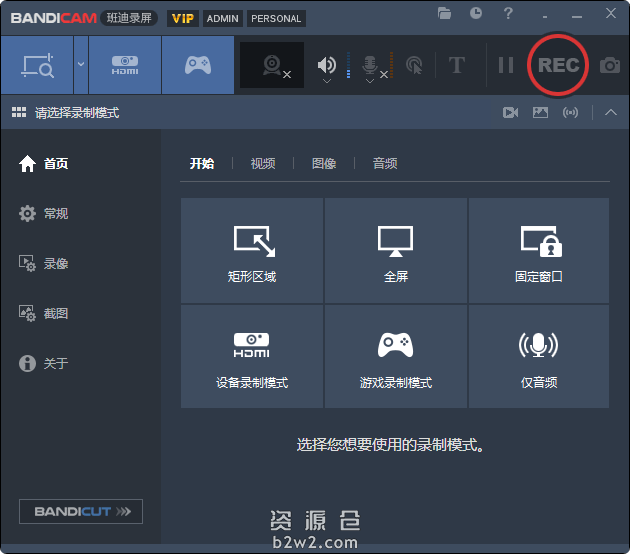Select HDMI device recording mode in toolbar
630x554 pixels.
(125, 65)
